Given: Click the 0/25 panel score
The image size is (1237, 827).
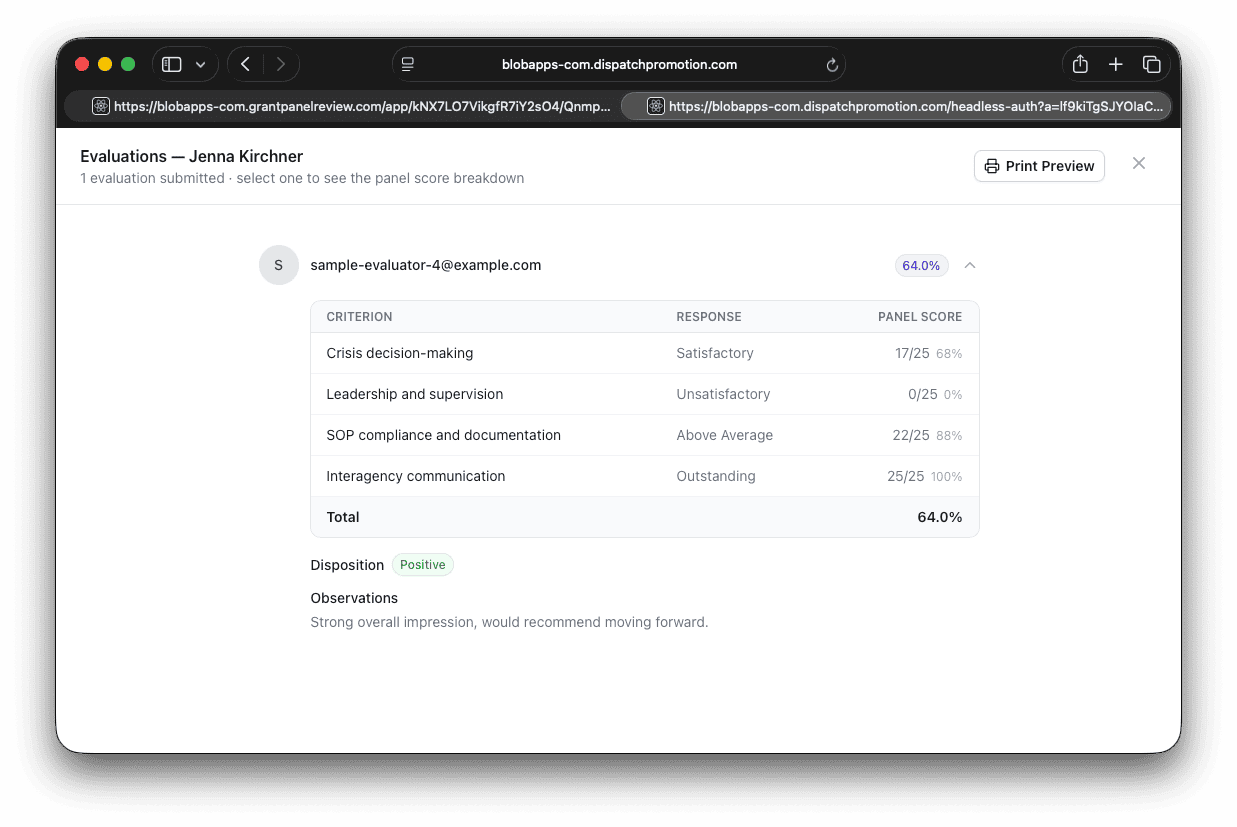Looking at the screenshot, I should 923,394.
